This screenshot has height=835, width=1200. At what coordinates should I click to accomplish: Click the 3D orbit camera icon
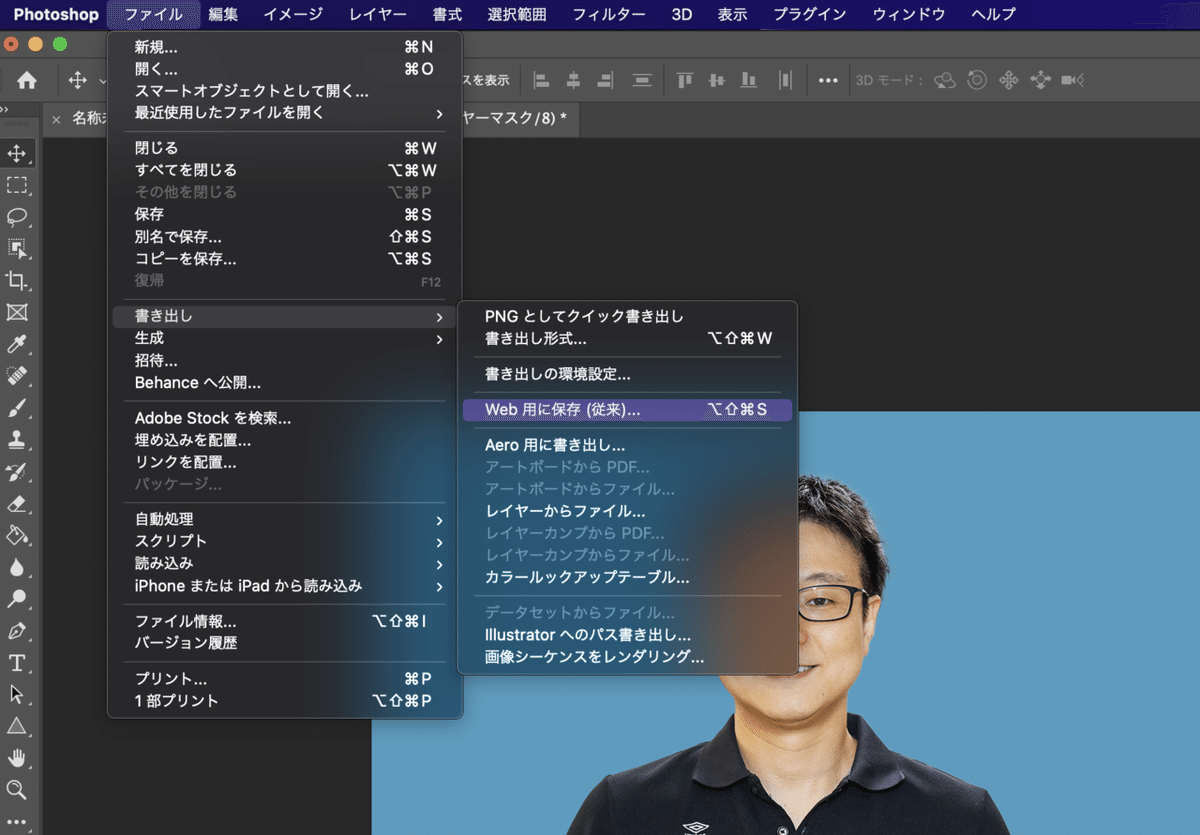pos(944,80)
